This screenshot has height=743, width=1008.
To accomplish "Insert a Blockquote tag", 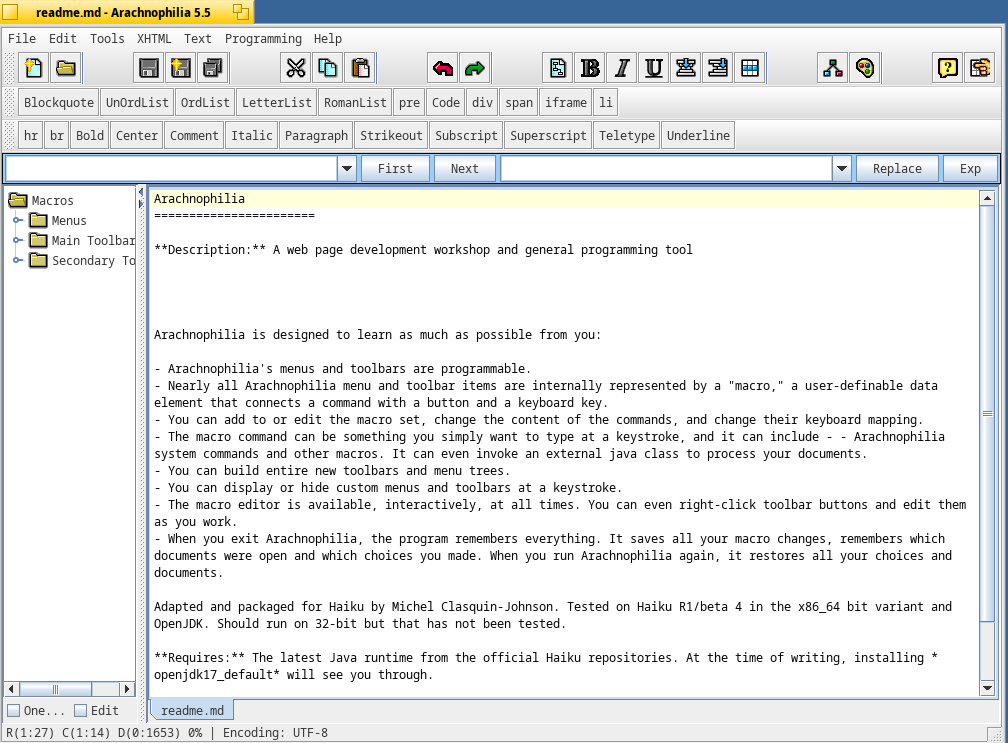I will coord(58,103).
